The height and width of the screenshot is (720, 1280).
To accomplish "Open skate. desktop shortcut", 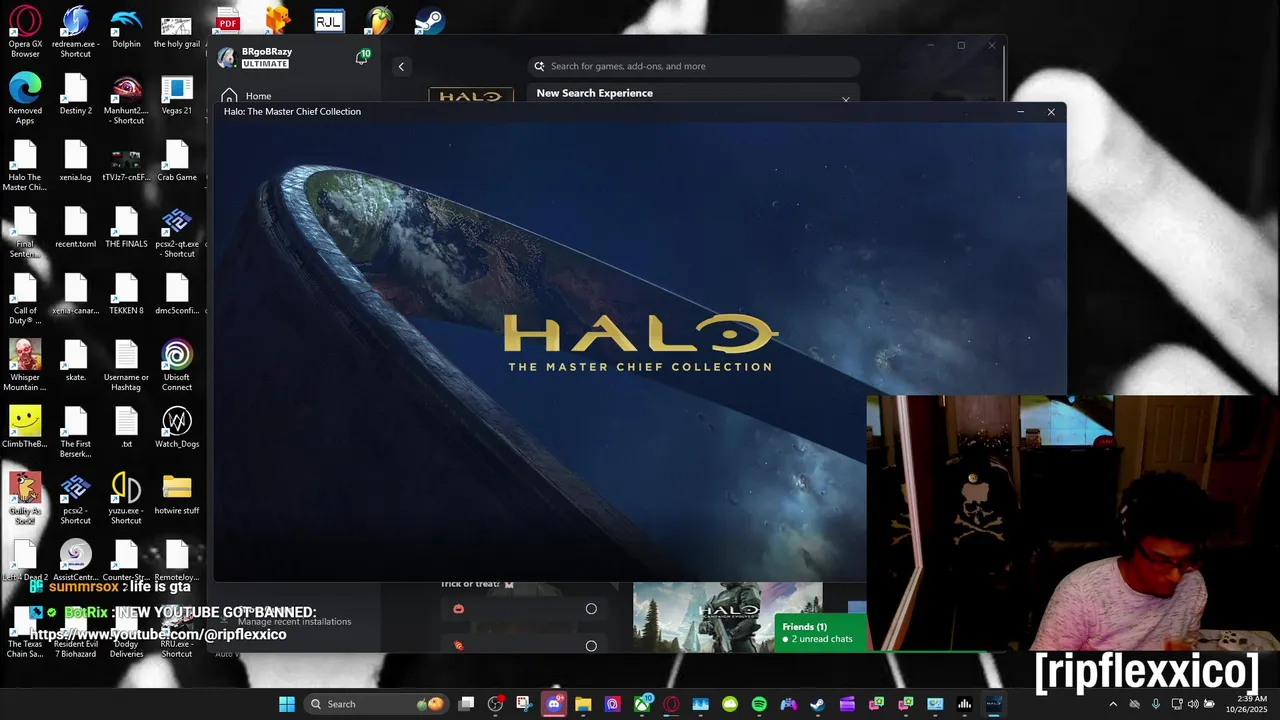I will [x=75, y=361].
